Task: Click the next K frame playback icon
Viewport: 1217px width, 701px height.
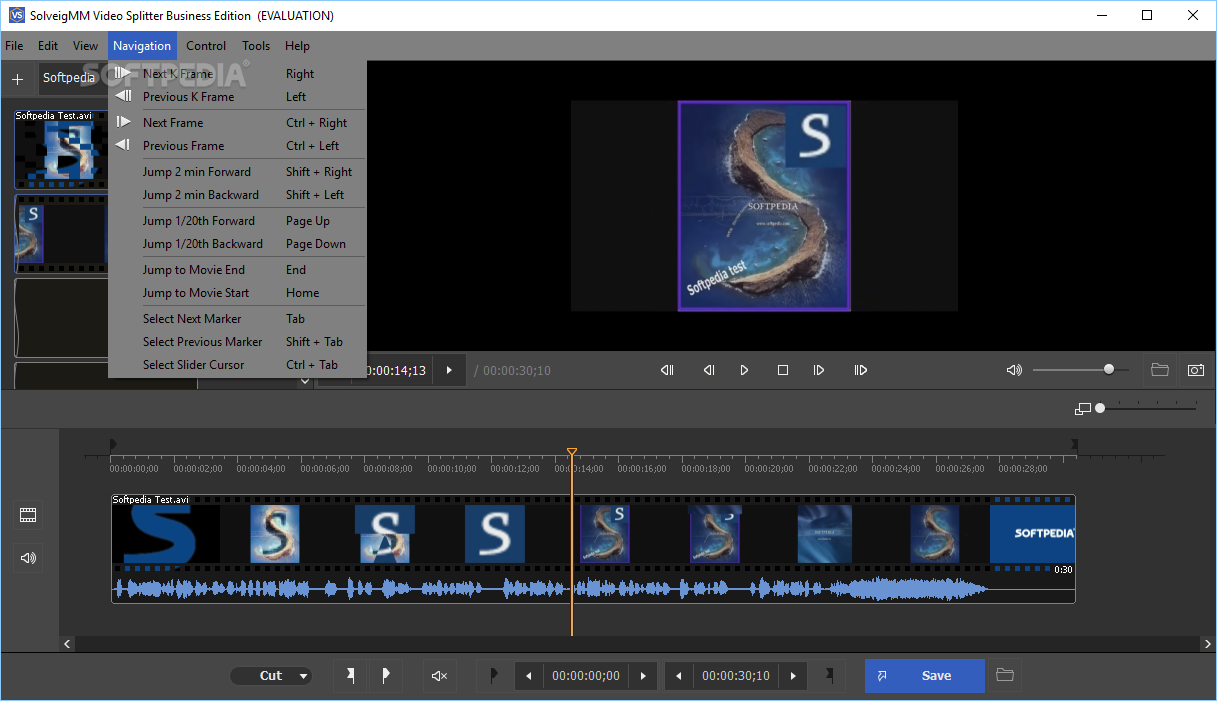Action: click(x=860, y=370)
